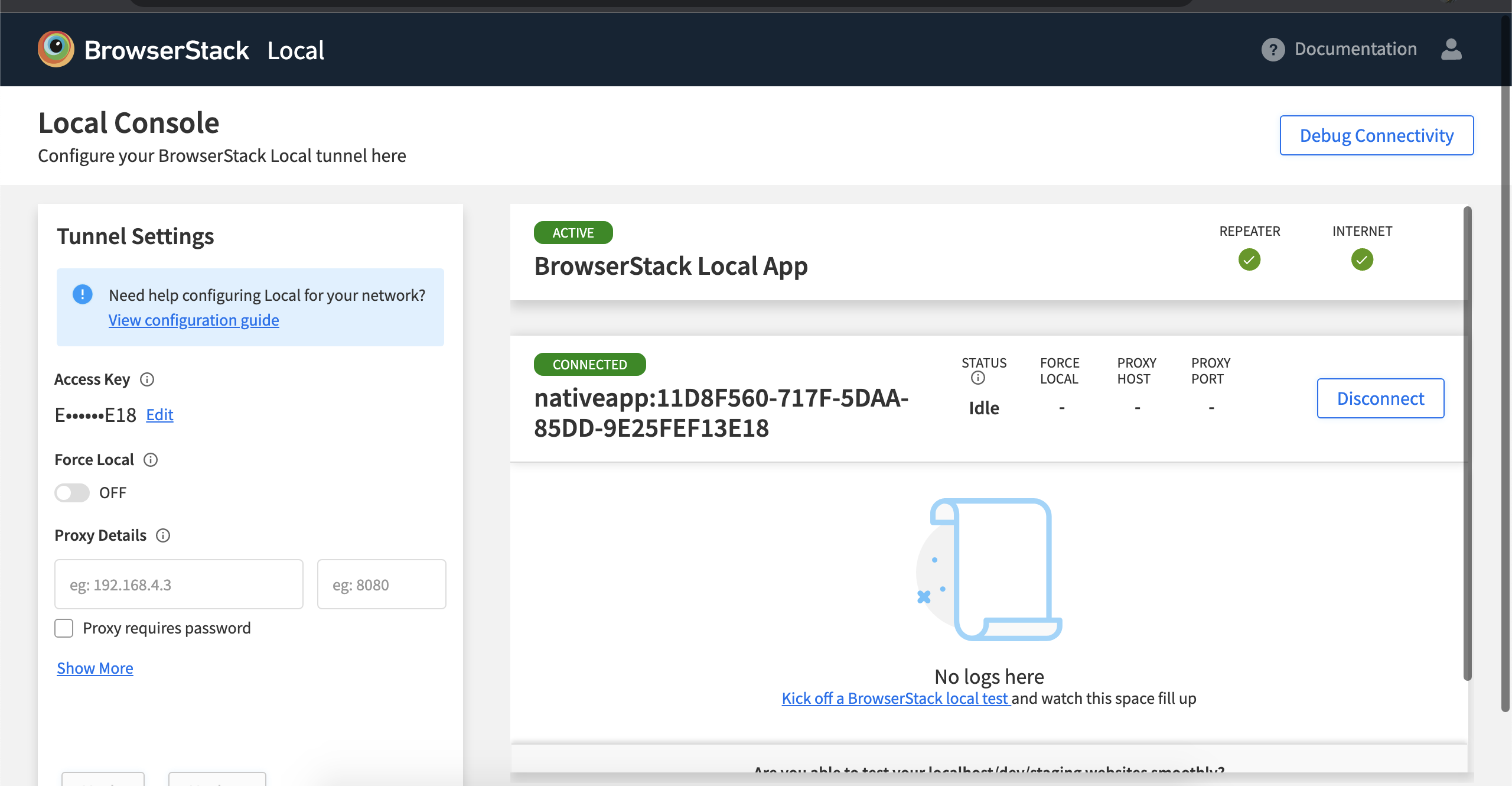Click the STATUS column info icon
1512x786 pixels.
[x=978, y=378]
